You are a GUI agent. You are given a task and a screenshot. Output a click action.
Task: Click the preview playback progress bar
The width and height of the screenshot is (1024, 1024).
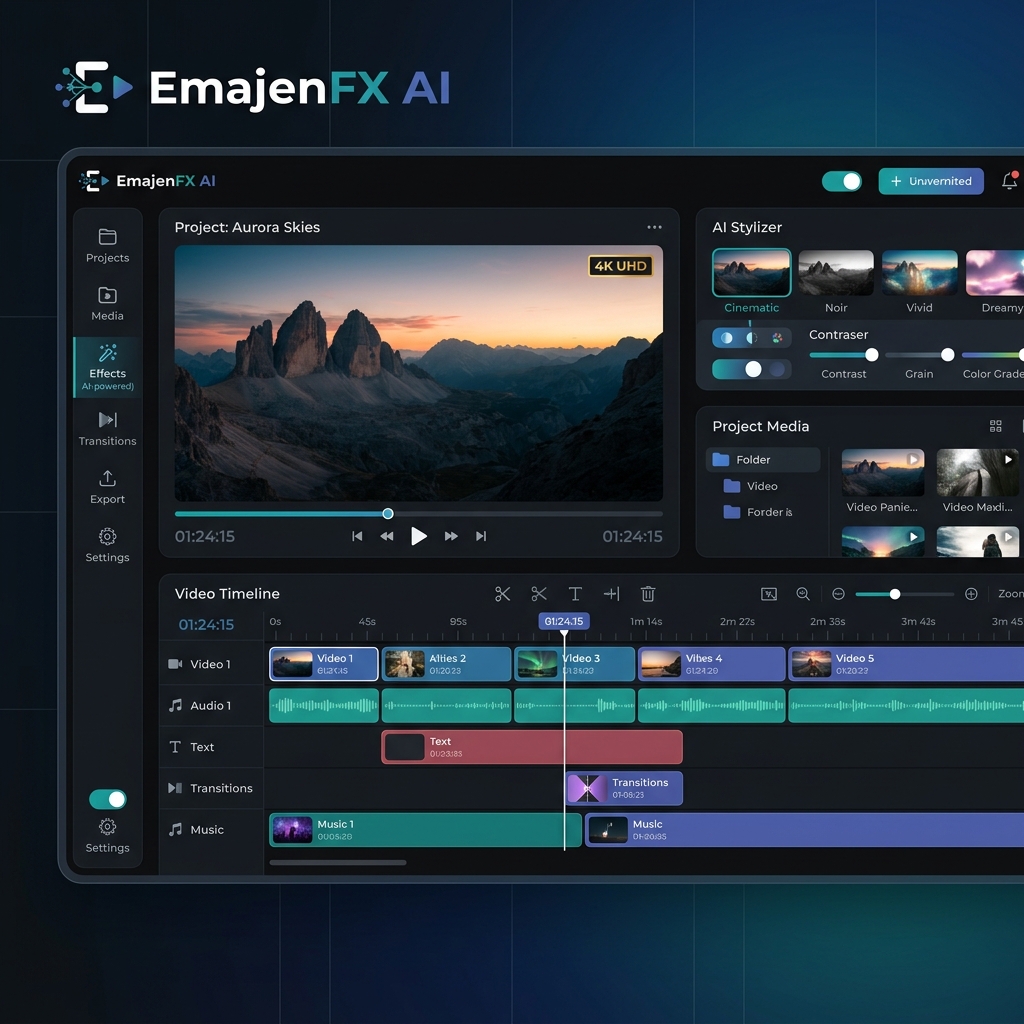click(x=419, y=514)
